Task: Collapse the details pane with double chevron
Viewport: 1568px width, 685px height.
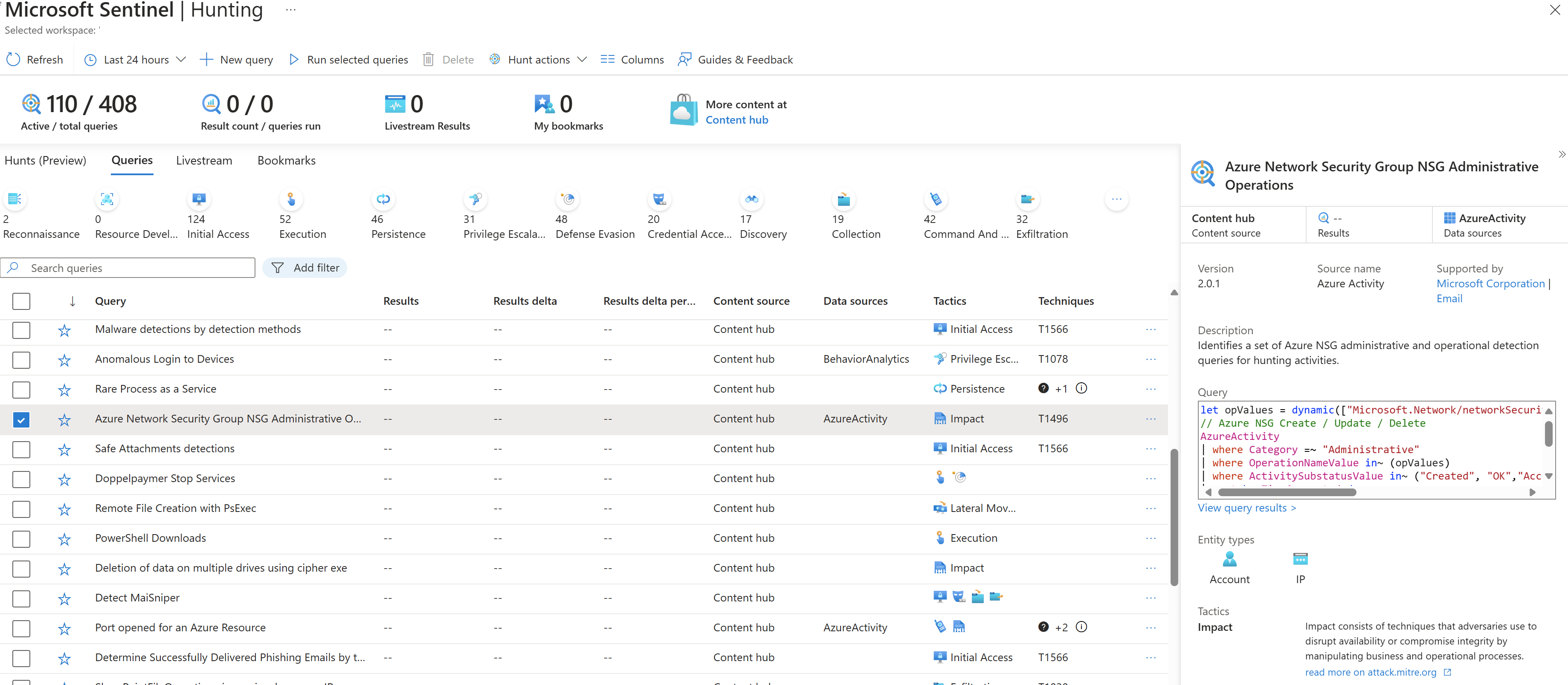Action: [x=1561, y=155]
